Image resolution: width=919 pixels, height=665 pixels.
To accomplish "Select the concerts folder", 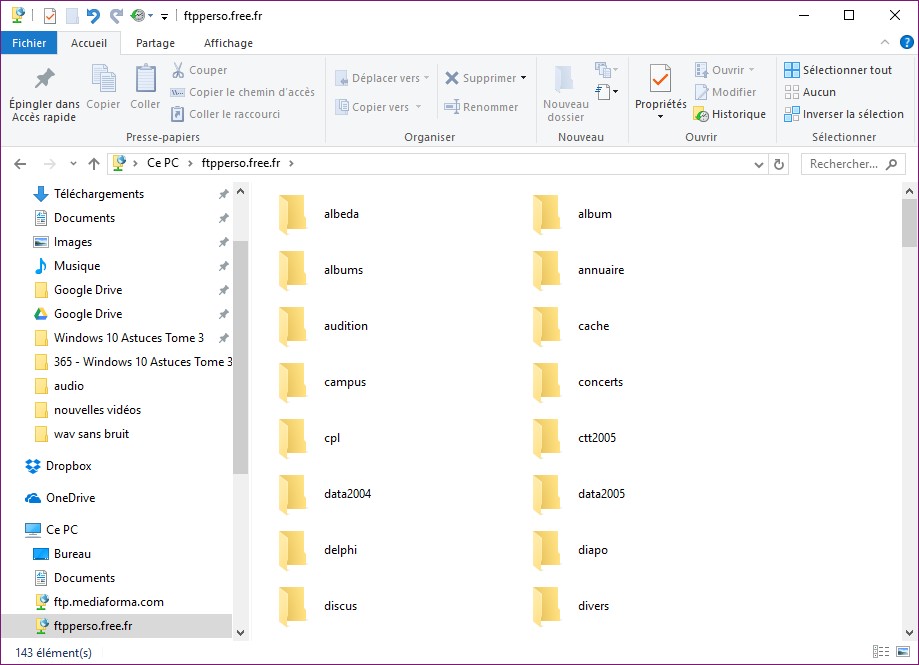I will (x=600, y=382).
